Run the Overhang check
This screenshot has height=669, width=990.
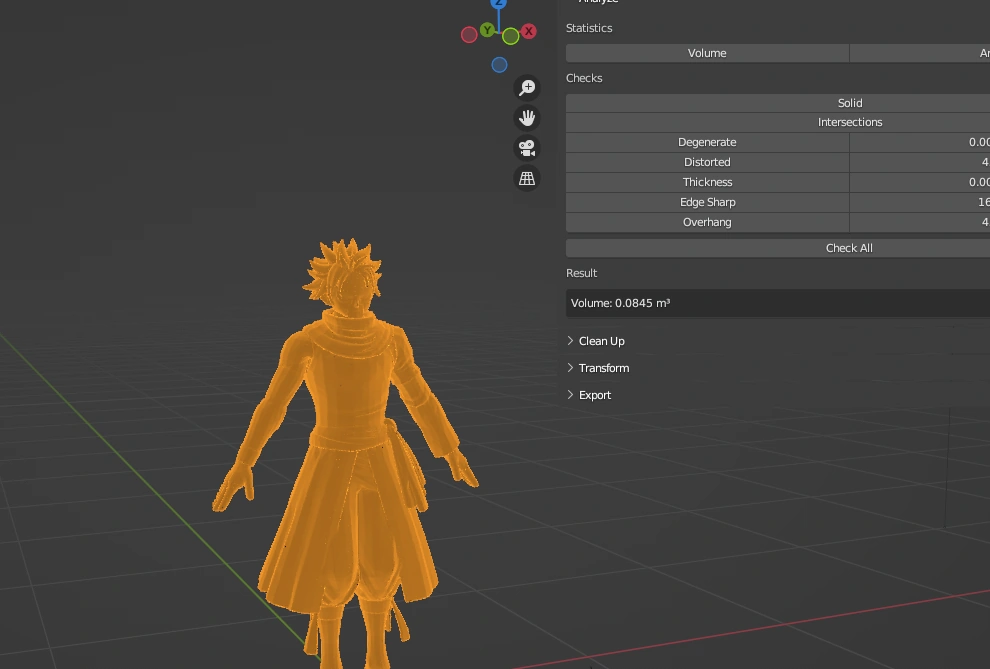[707, 222]
